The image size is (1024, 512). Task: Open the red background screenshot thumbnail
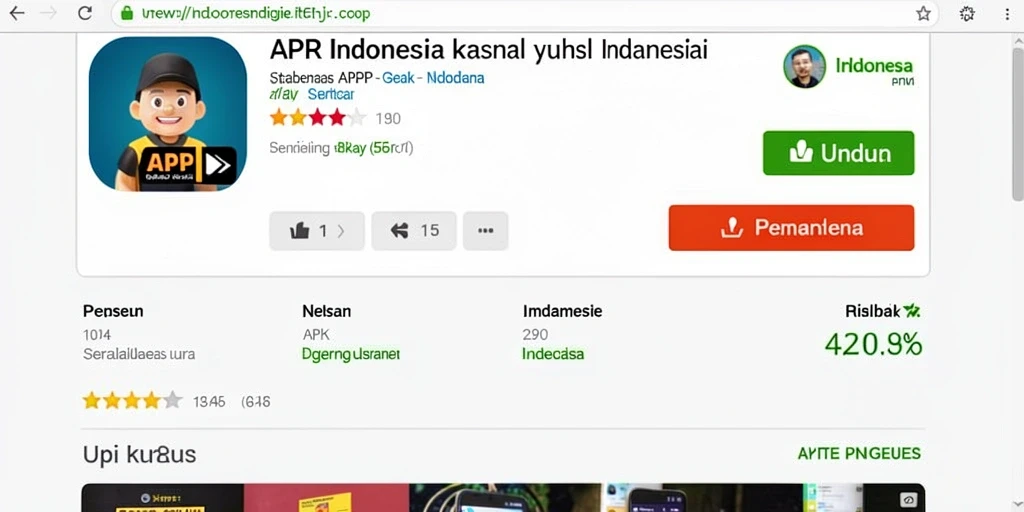click(327, 498)
